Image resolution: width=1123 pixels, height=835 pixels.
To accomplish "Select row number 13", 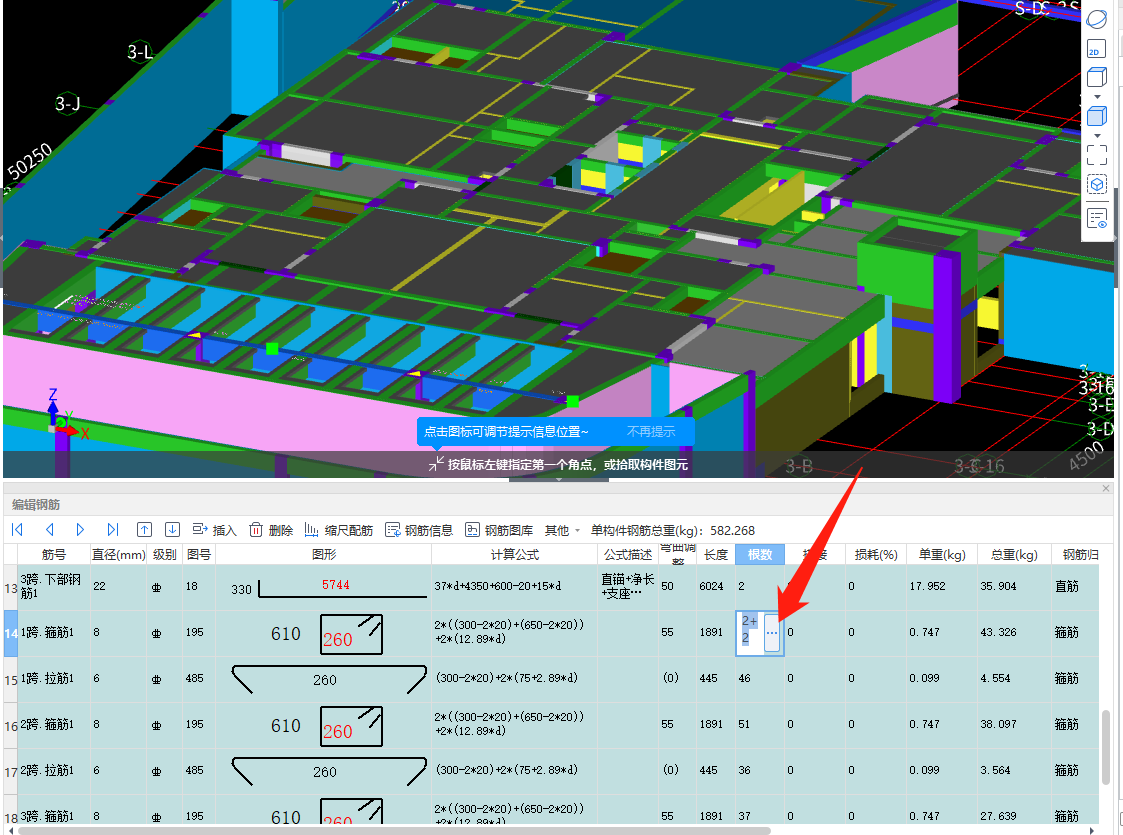I will pos(11,588).
